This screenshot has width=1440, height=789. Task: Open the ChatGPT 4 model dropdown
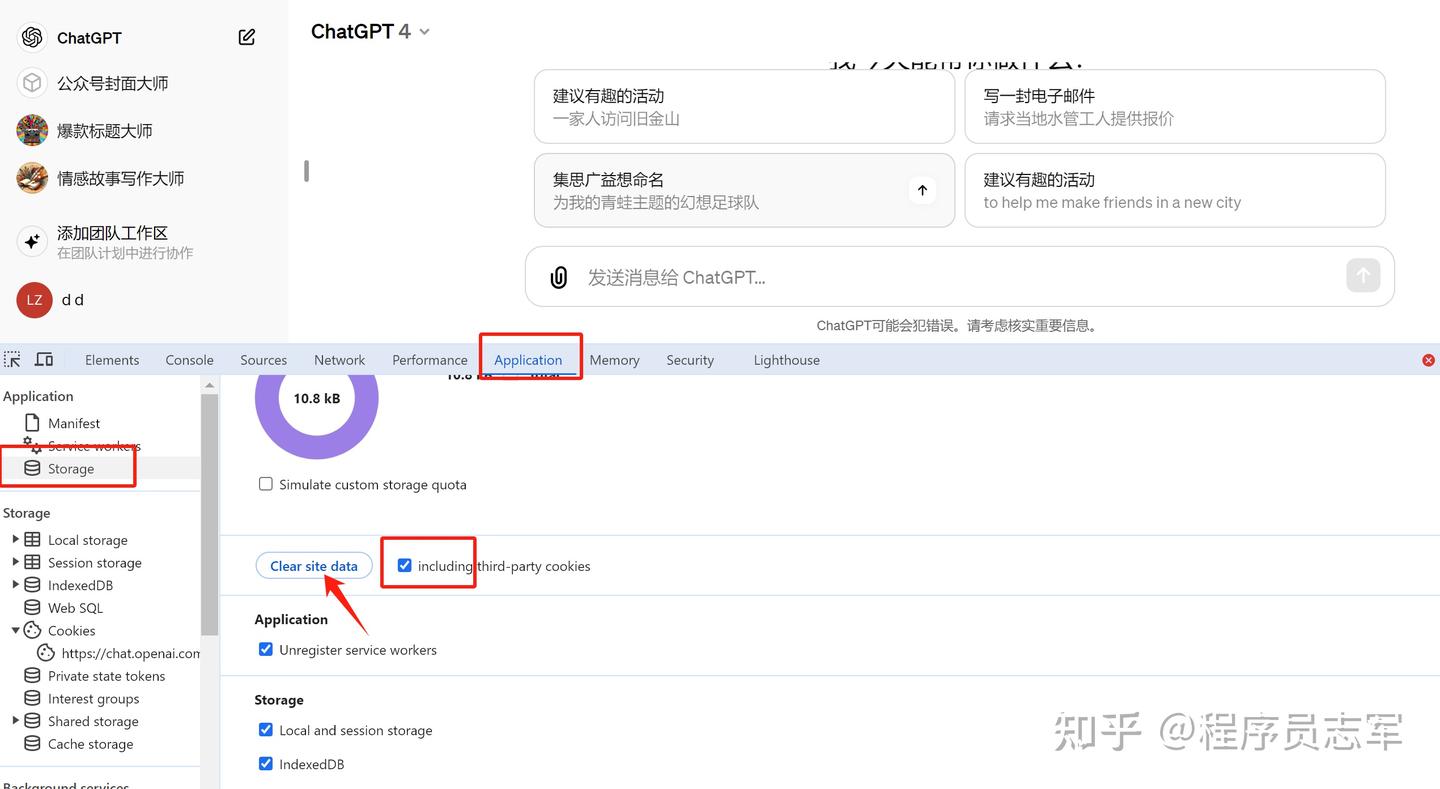pyautogui.click(x=370, y=31)
